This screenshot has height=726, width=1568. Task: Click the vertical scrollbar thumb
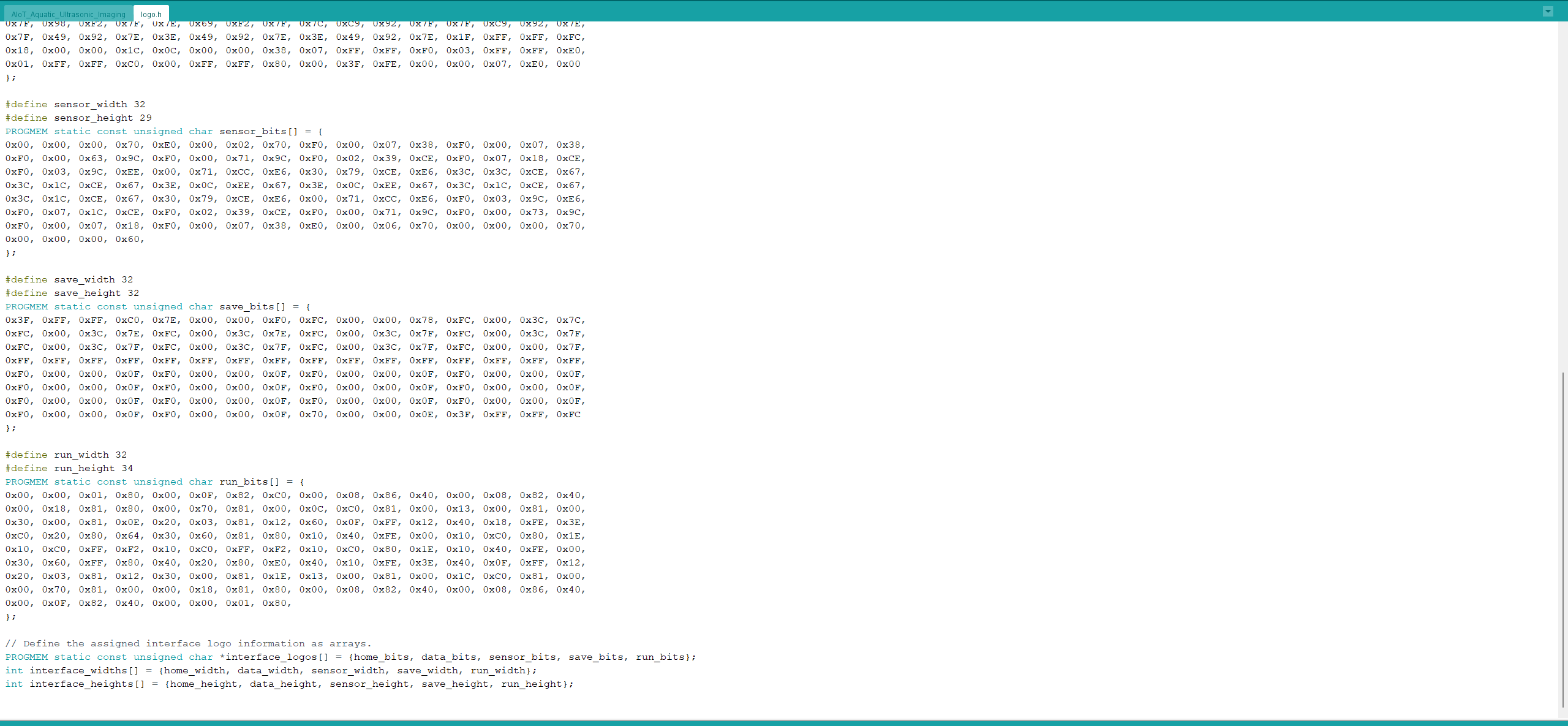(x=1562, y=539)
